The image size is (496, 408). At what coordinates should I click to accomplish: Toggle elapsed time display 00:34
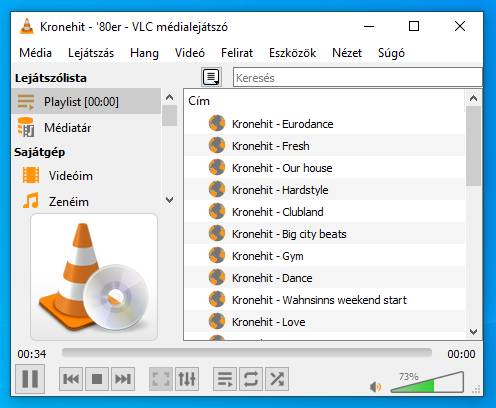pos(32,354)
